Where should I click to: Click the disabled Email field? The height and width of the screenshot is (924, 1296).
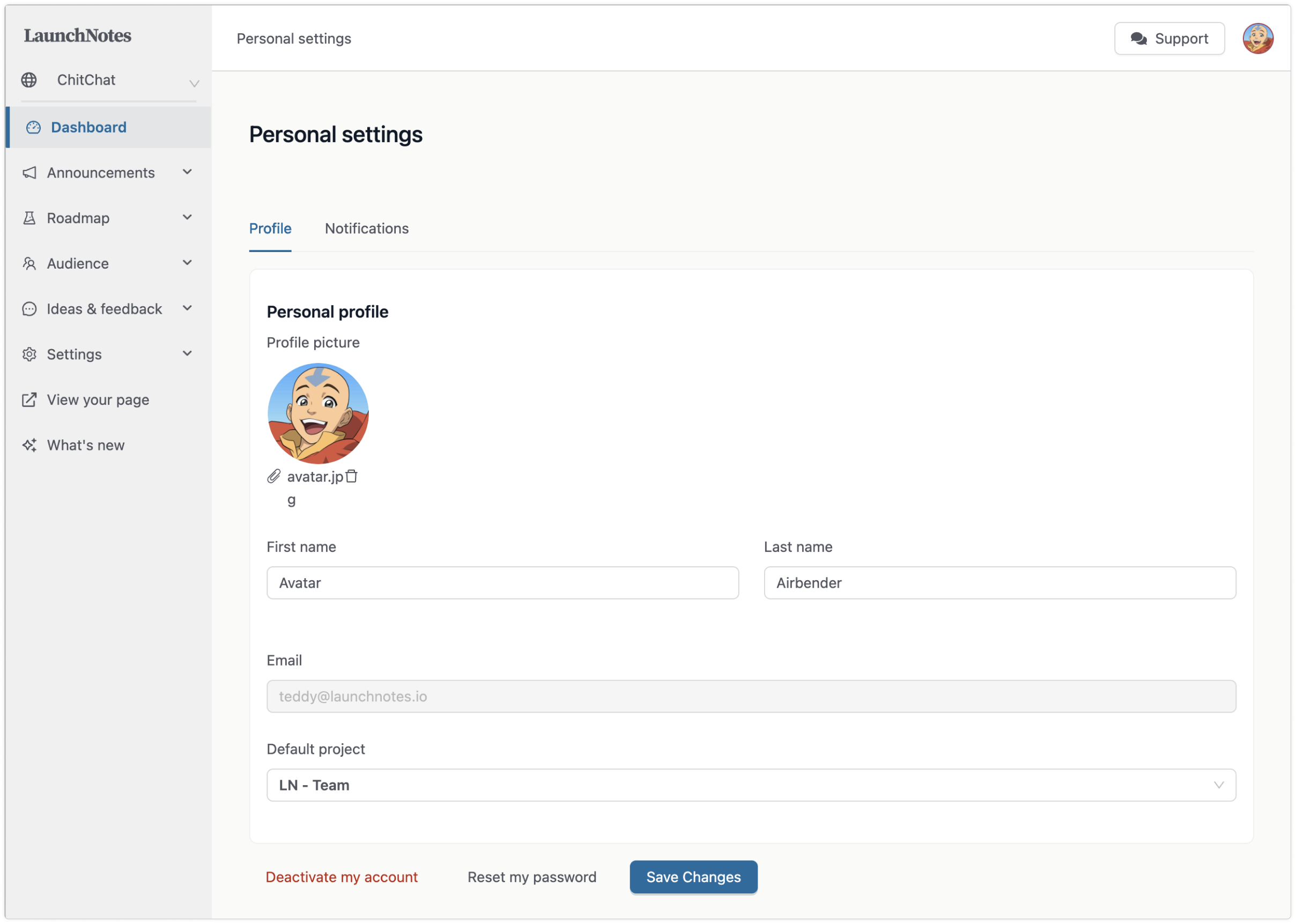click(751, 697)
